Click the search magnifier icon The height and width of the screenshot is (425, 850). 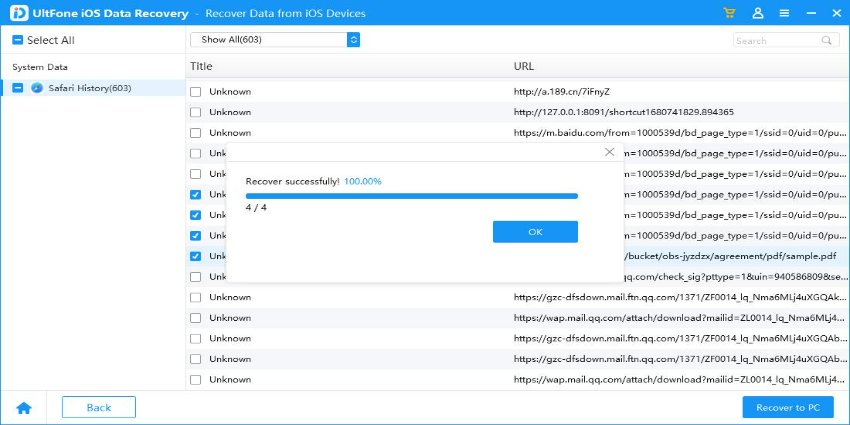[827, 41]
